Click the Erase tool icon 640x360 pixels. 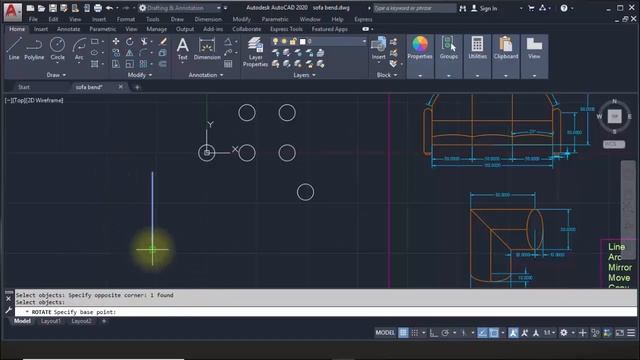163,42
